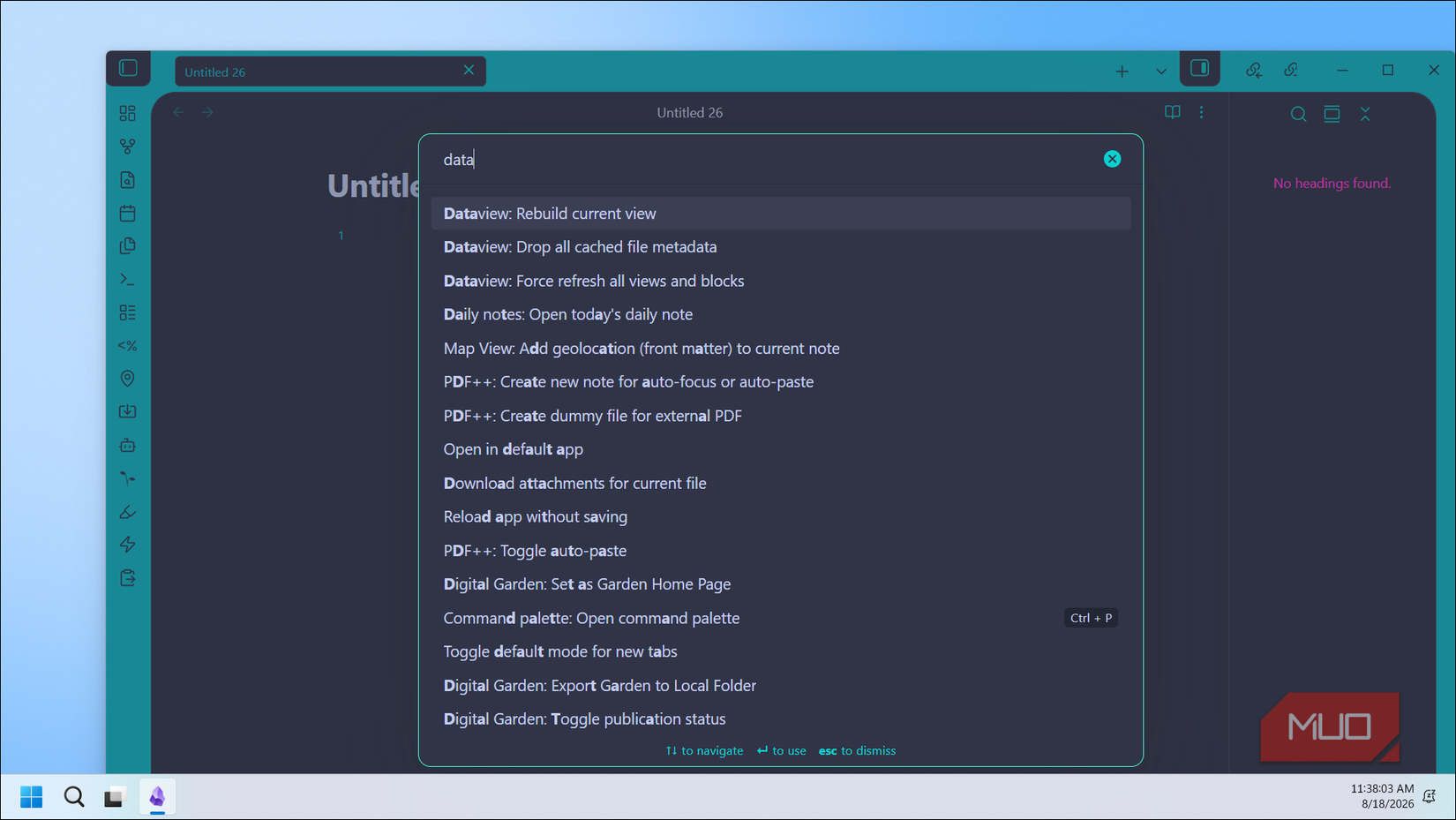Open the note's more options menu
The image size is (1456, 820).
[x=1201, y=112]
